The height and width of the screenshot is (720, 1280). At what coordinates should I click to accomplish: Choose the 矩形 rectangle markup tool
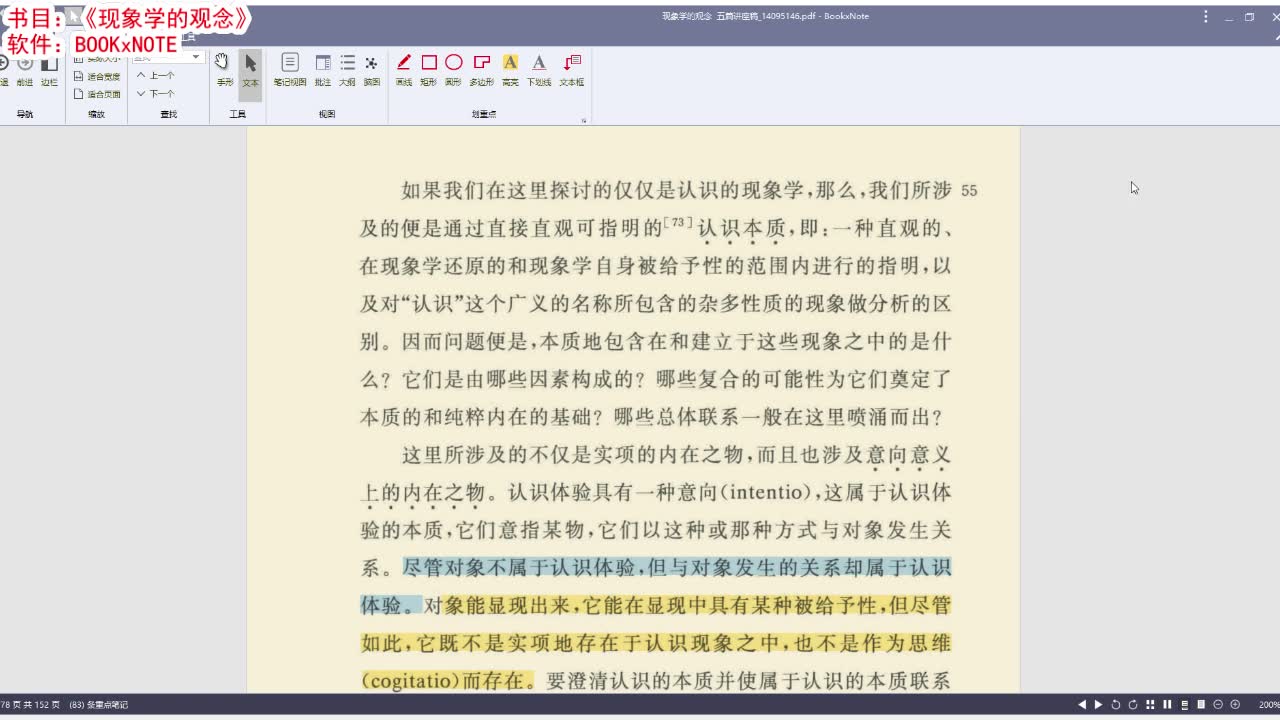coord(429,69)
